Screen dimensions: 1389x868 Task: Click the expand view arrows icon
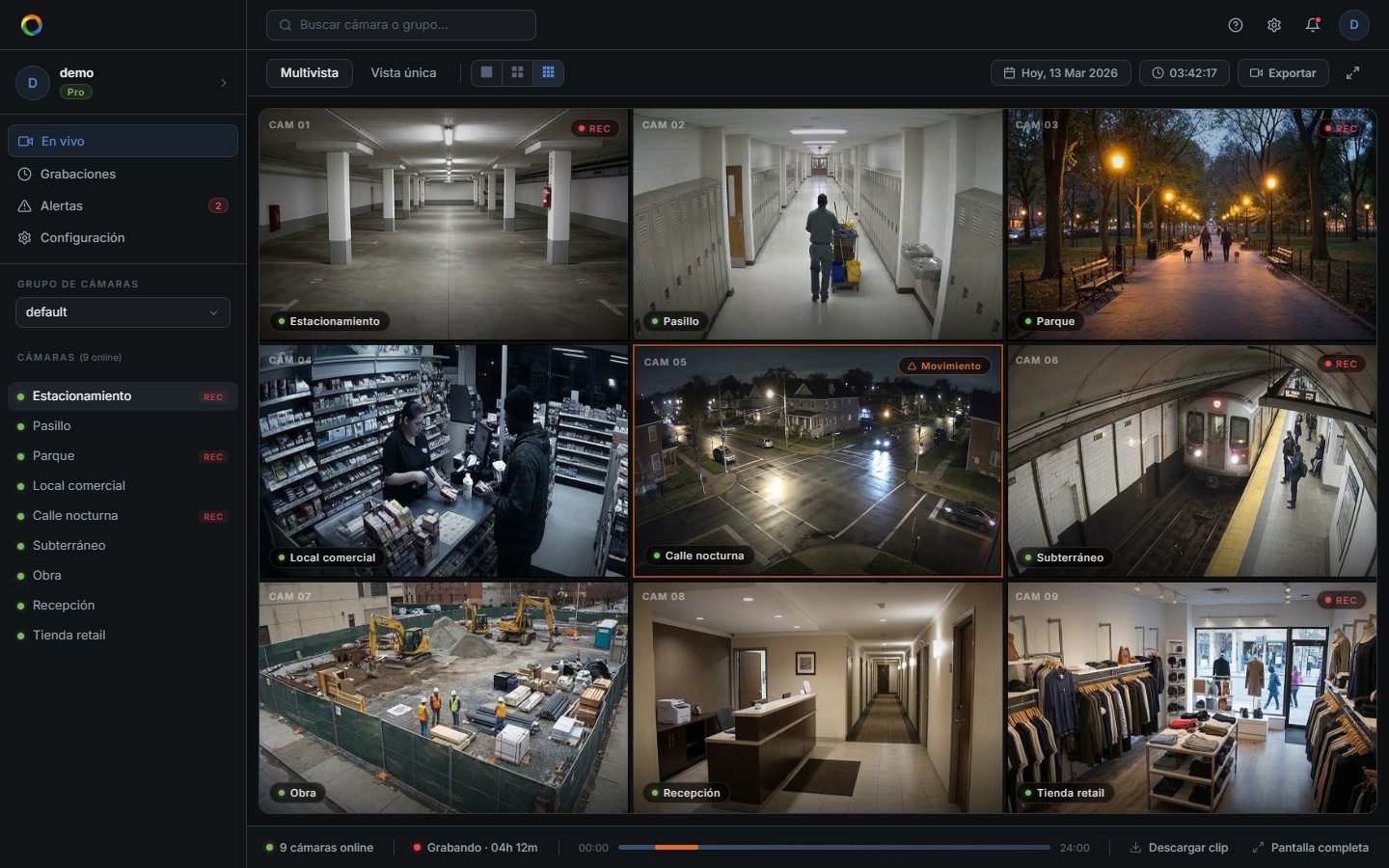1352,73
